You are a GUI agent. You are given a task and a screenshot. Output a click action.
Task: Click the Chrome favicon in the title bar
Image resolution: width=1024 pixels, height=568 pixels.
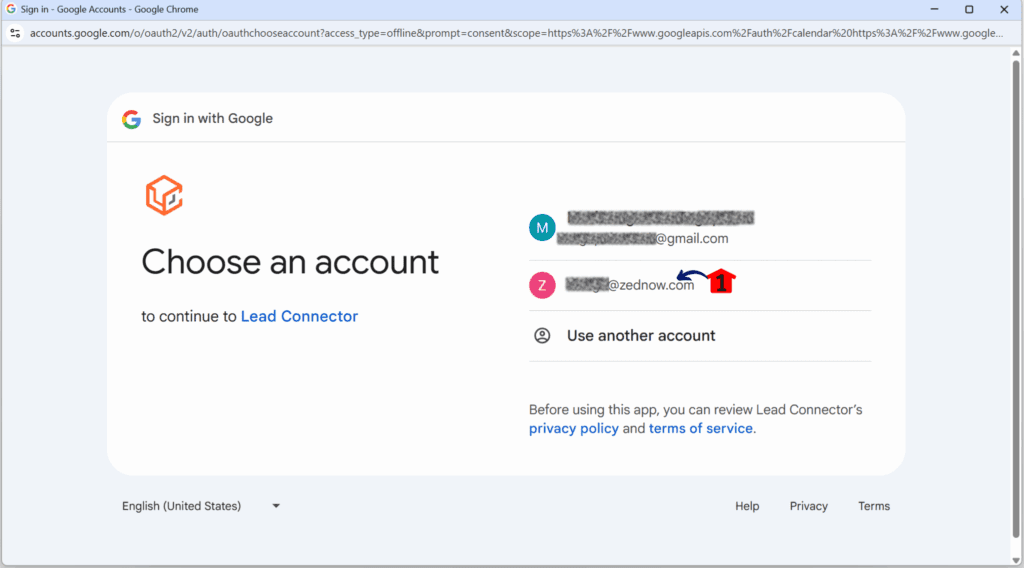pos(10,9)
